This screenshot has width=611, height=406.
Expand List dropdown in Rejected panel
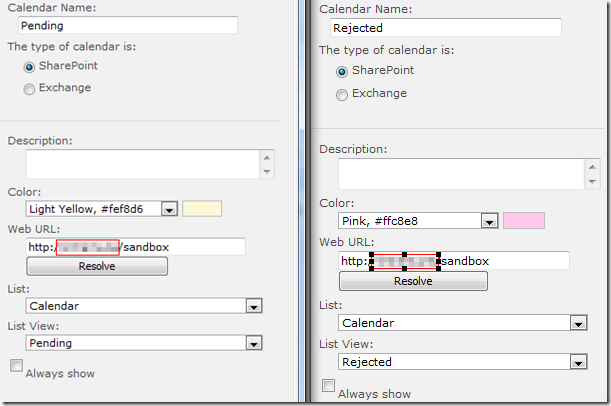[x=577, y=323]
